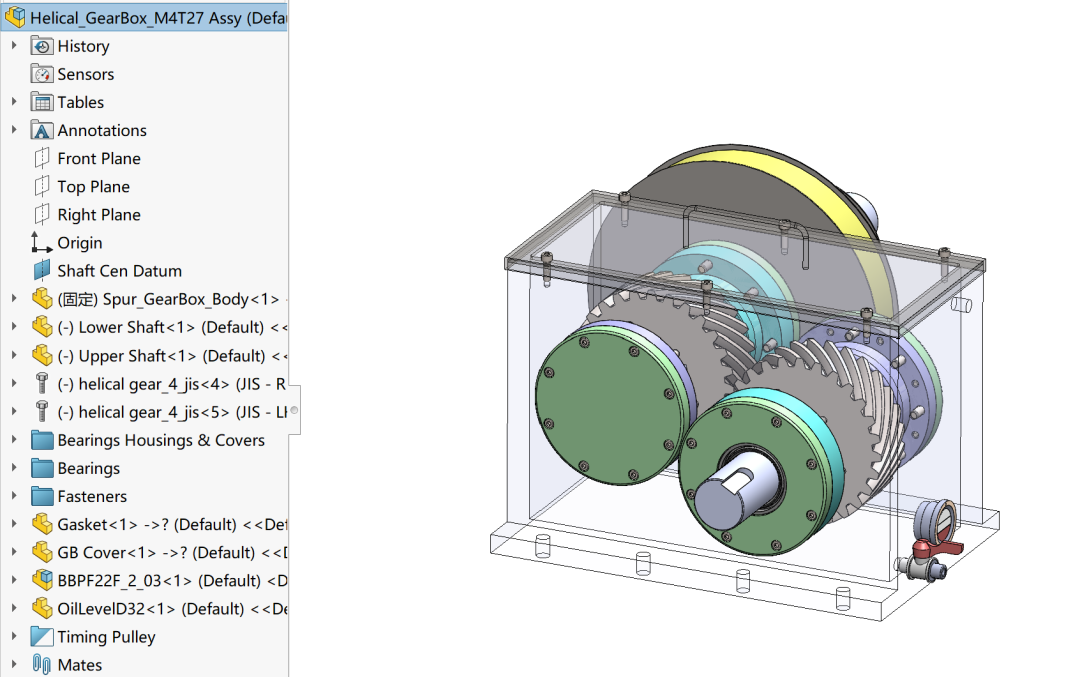Select the Front Plane label
Screen dimensions: 1080x677
99,158
